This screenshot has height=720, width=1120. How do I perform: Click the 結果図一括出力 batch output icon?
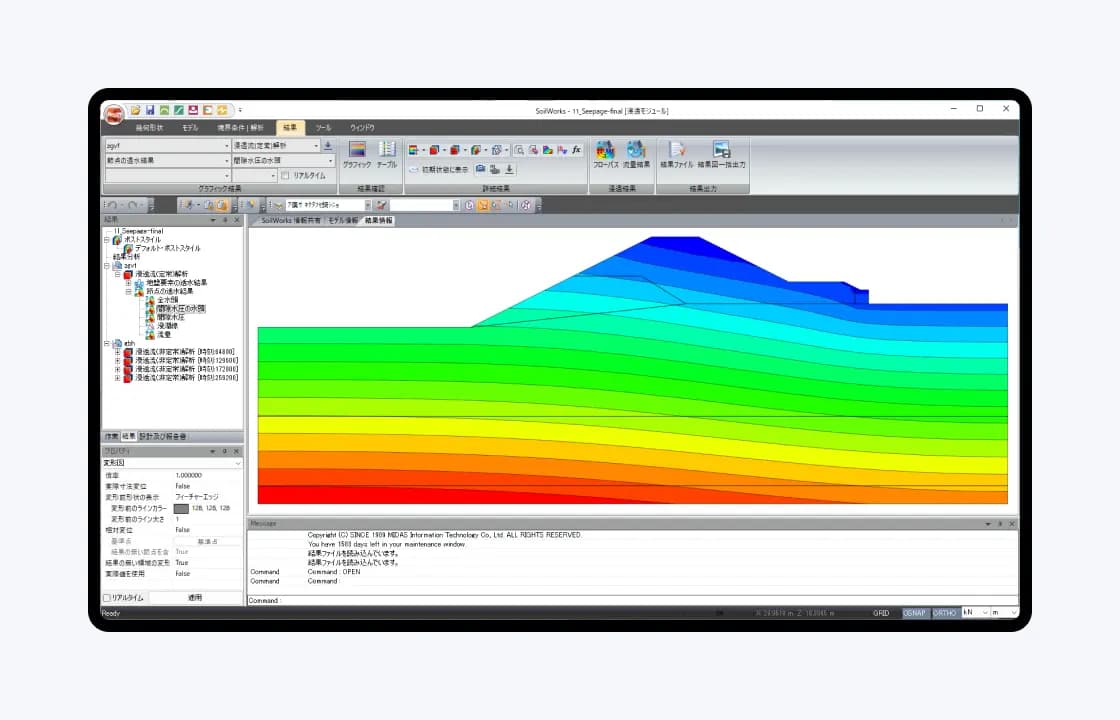[x=721, y=155]
